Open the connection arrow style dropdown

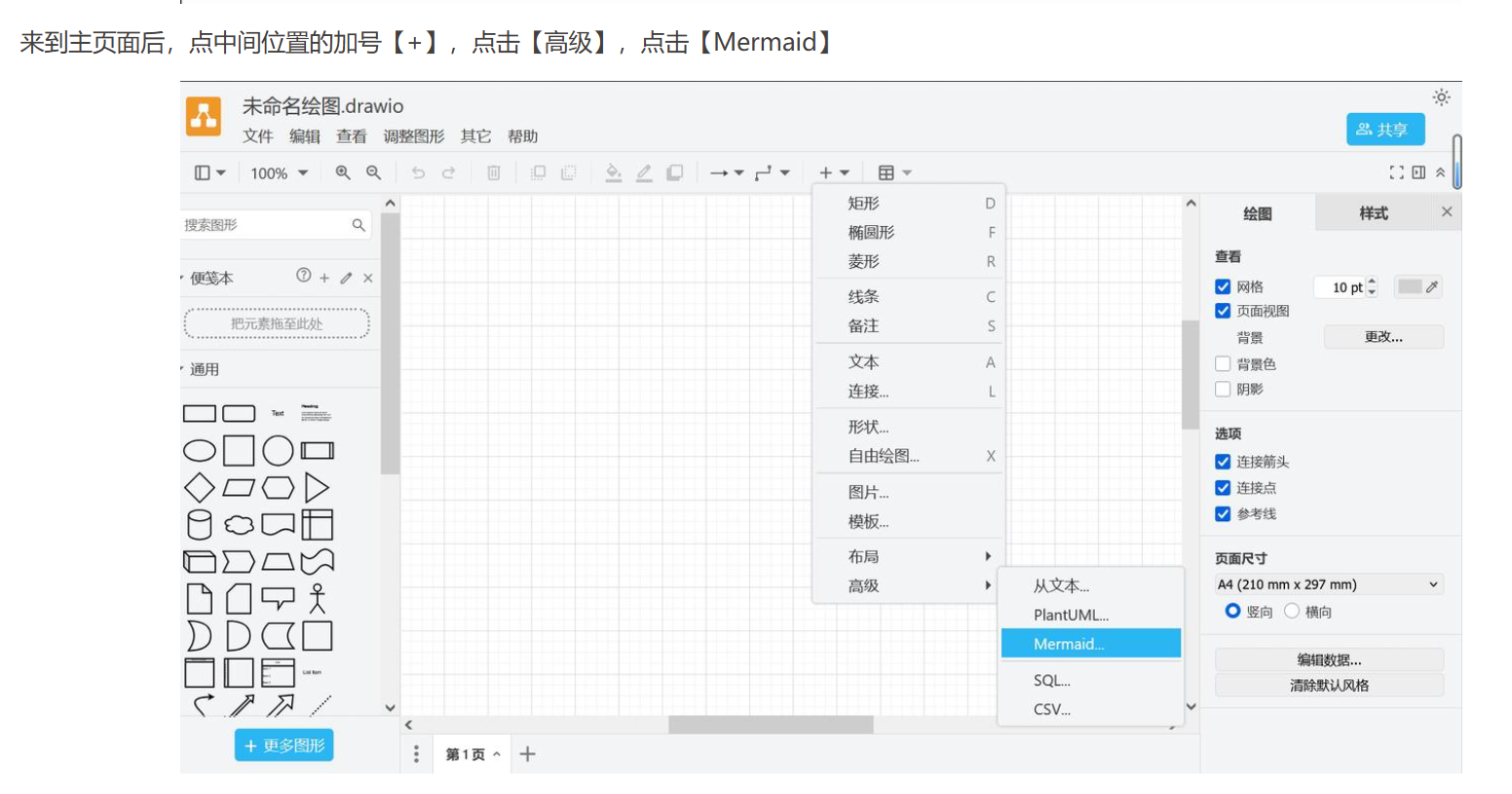coord(727,172)
